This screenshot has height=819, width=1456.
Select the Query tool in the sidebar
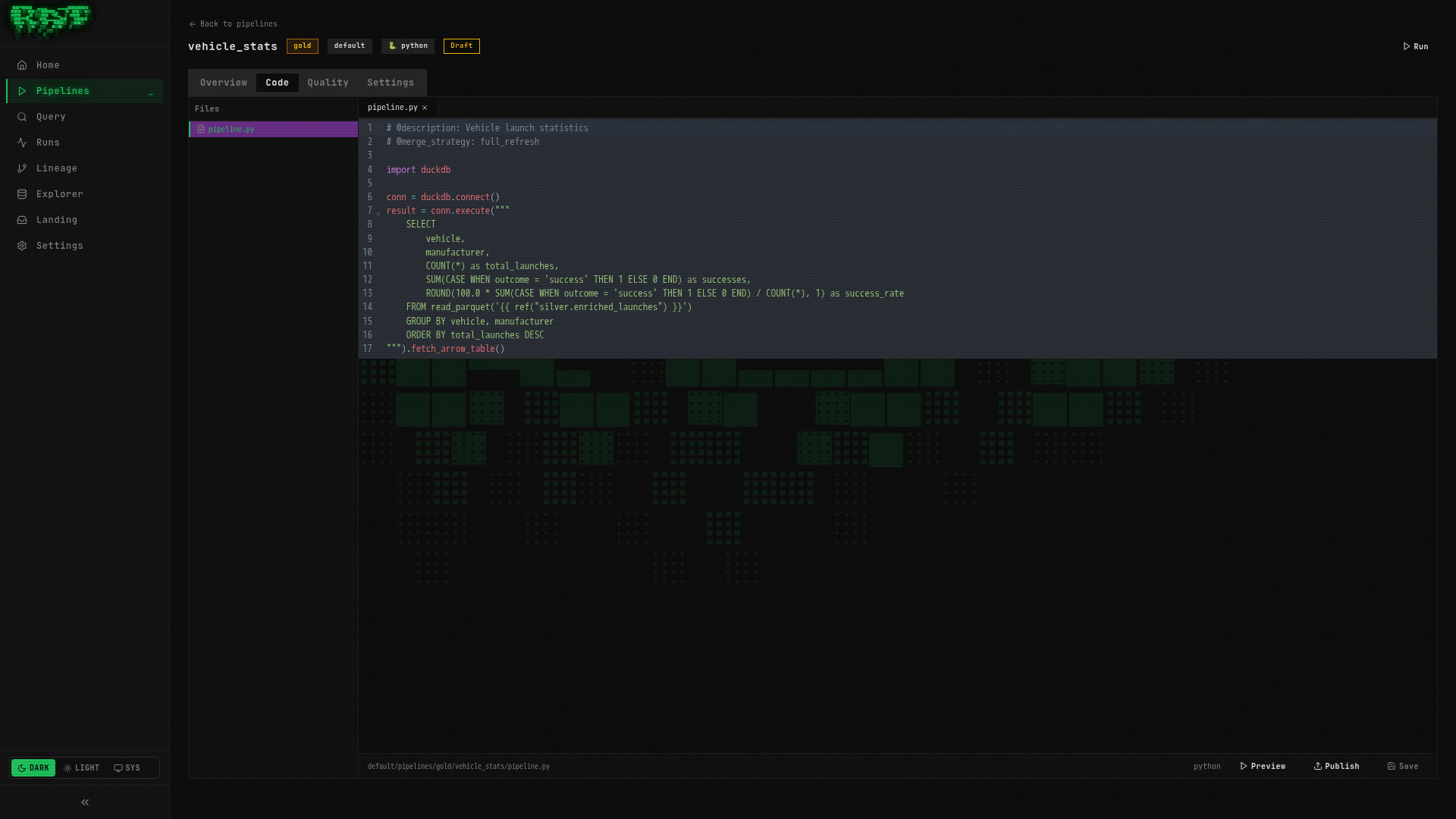[51, 116]
